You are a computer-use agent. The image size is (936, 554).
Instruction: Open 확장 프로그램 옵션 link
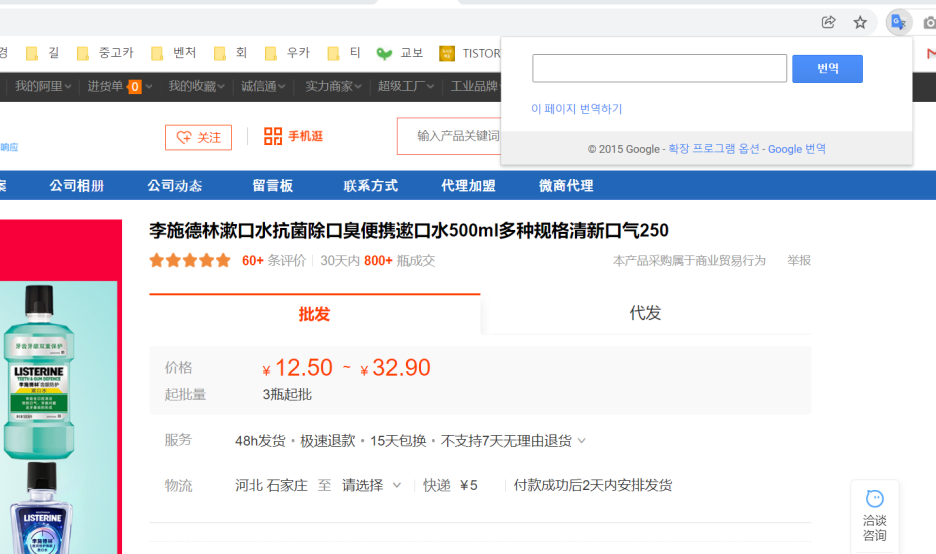713,149
